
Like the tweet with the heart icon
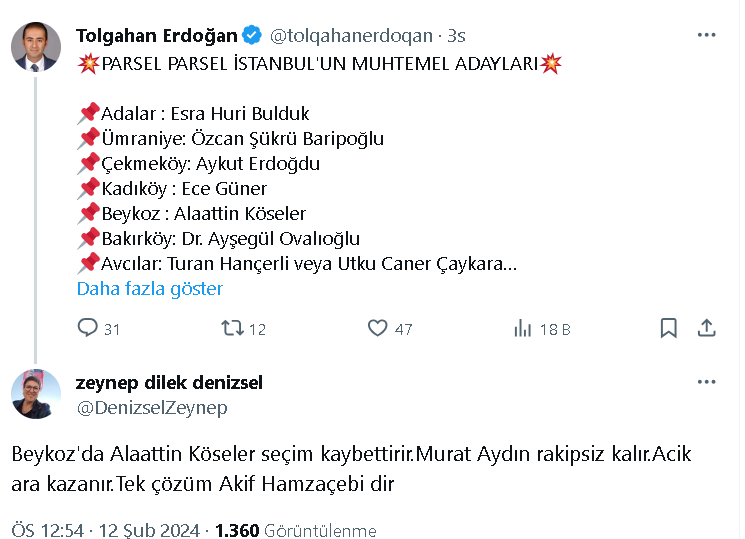click(378, 328)
